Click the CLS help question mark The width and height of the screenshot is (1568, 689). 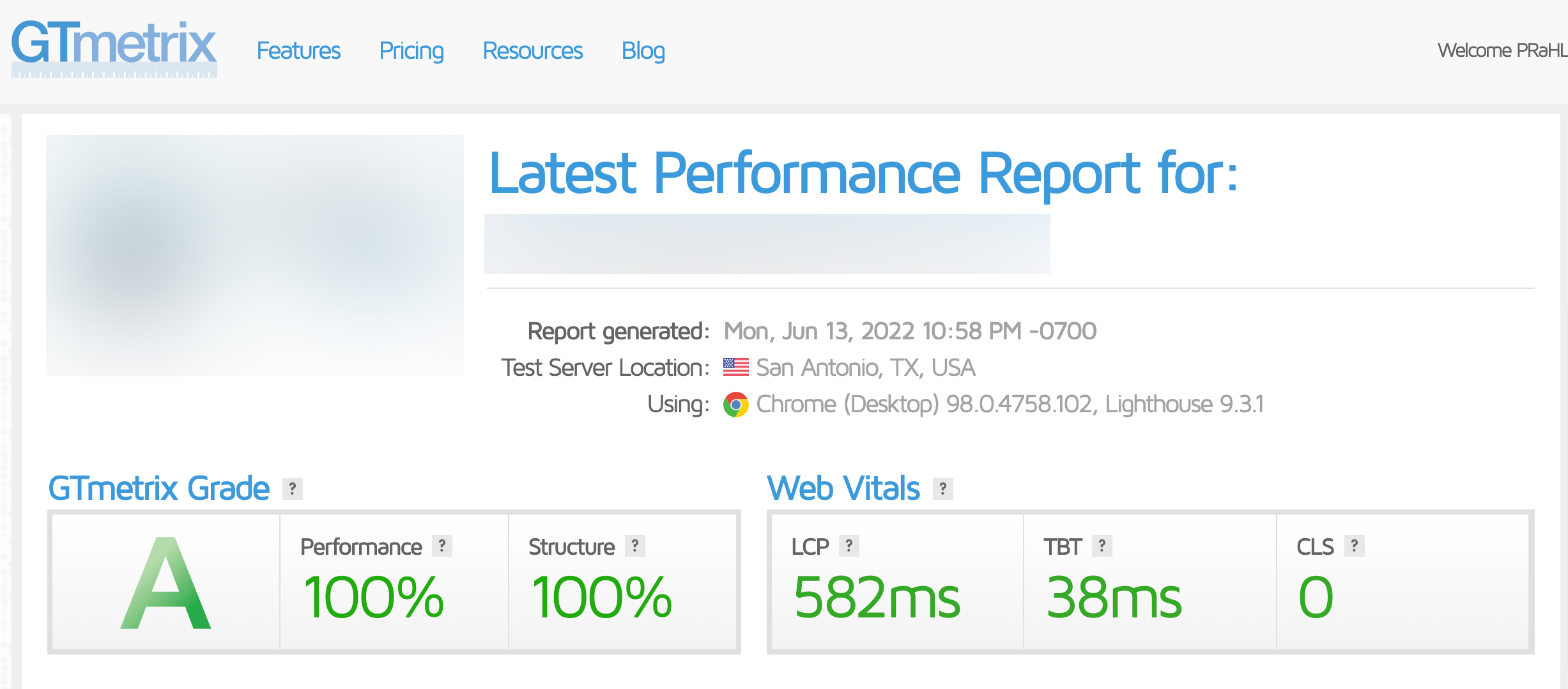click(x=1355, y=546)
